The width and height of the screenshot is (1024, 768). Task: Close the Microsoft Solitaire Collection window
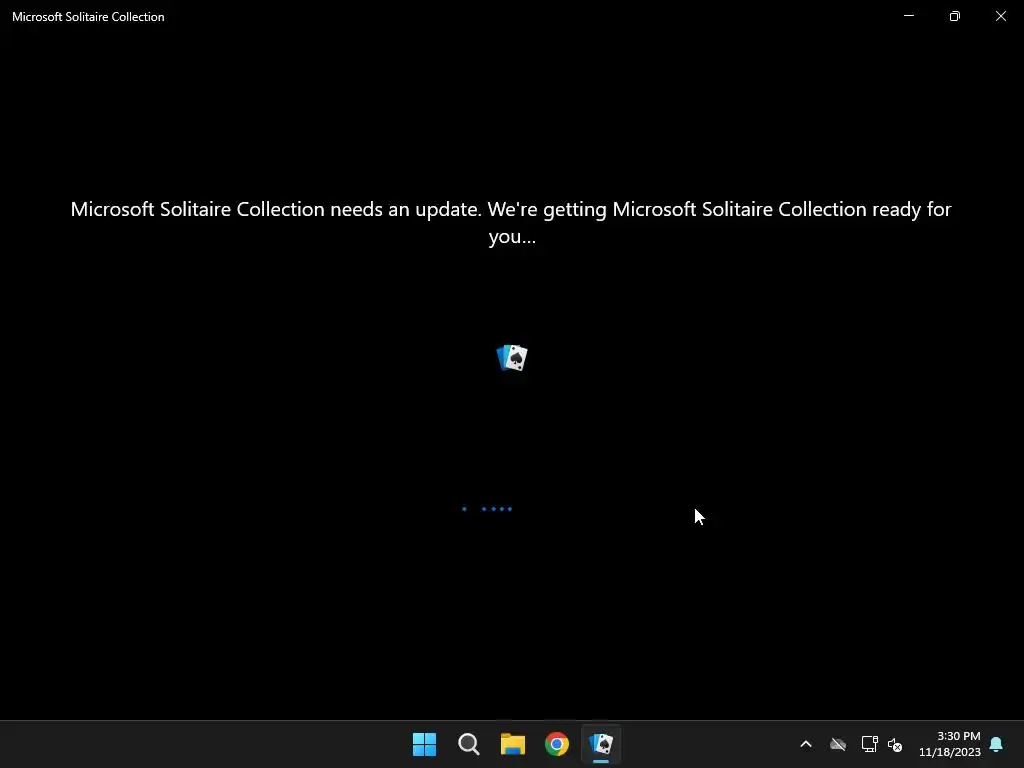[1000, 16]
